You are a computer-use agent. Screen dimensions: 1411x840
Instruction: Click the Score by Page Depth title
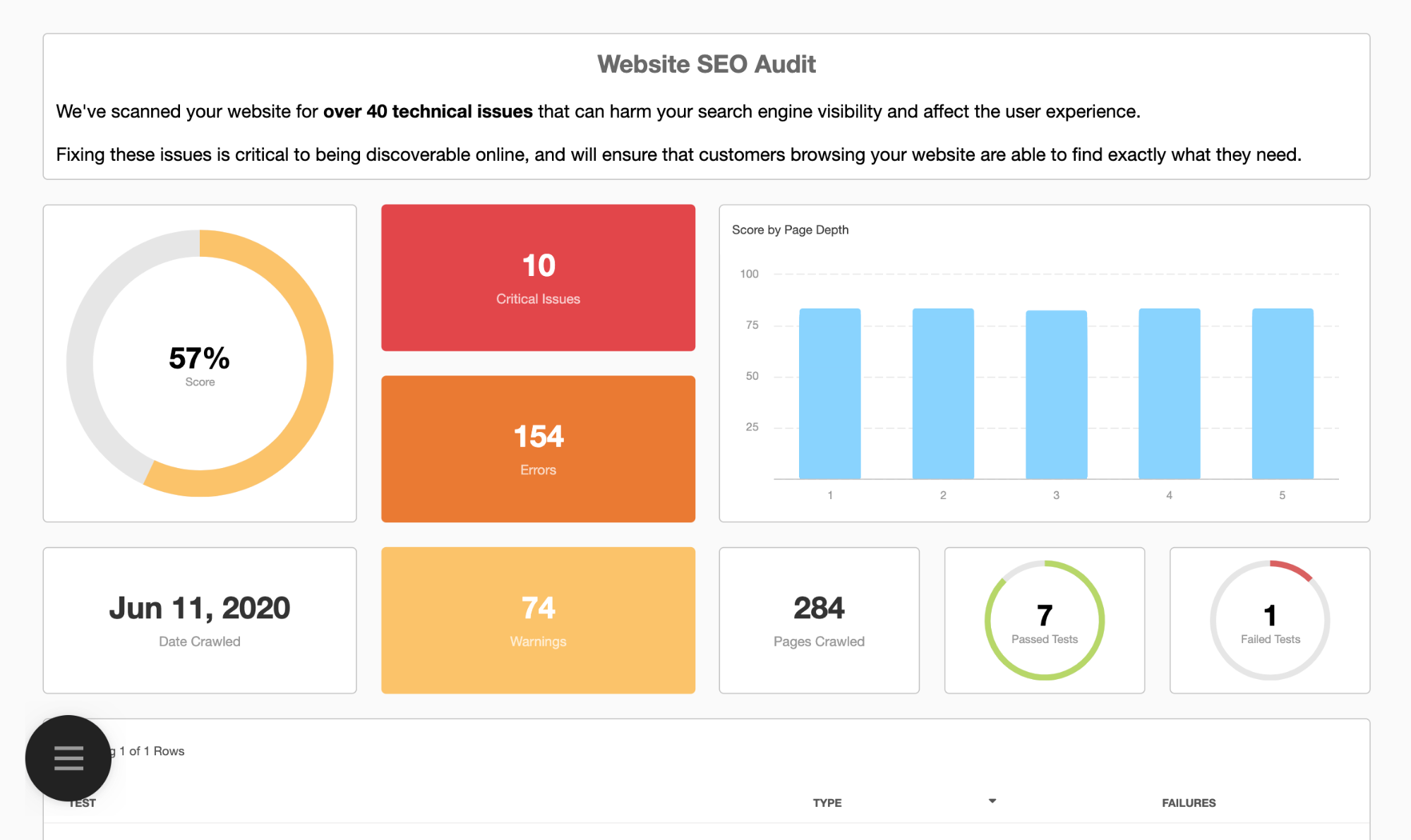tap(790, 230)
